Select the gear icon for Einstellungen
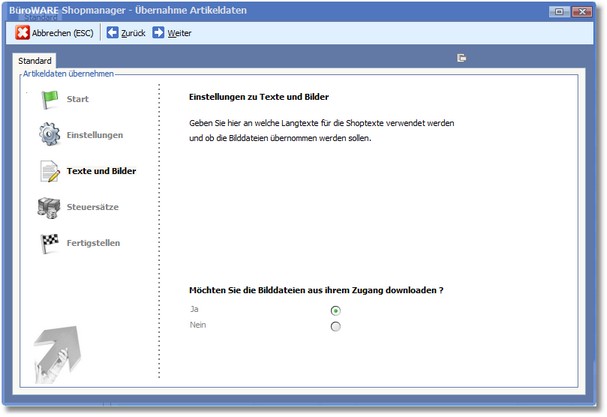The width and height of the screenshot is (607, 417). coord(50,135)
